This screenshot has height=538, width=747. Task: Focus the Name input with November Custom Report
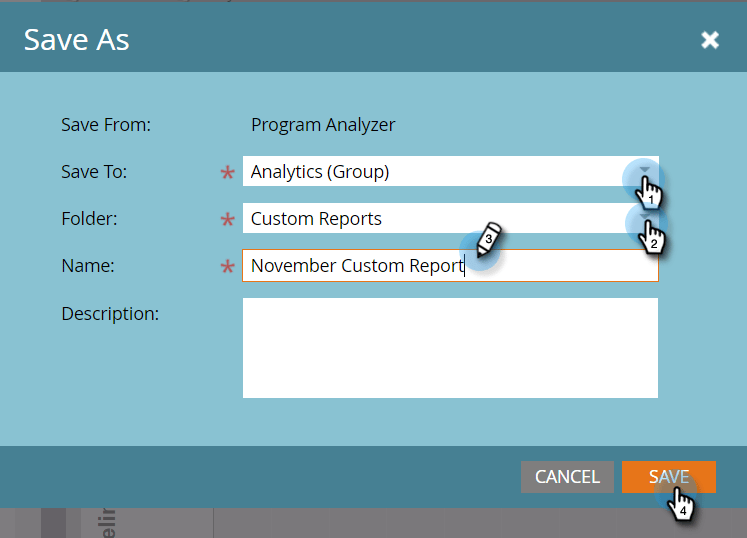[x=400, y=266]
